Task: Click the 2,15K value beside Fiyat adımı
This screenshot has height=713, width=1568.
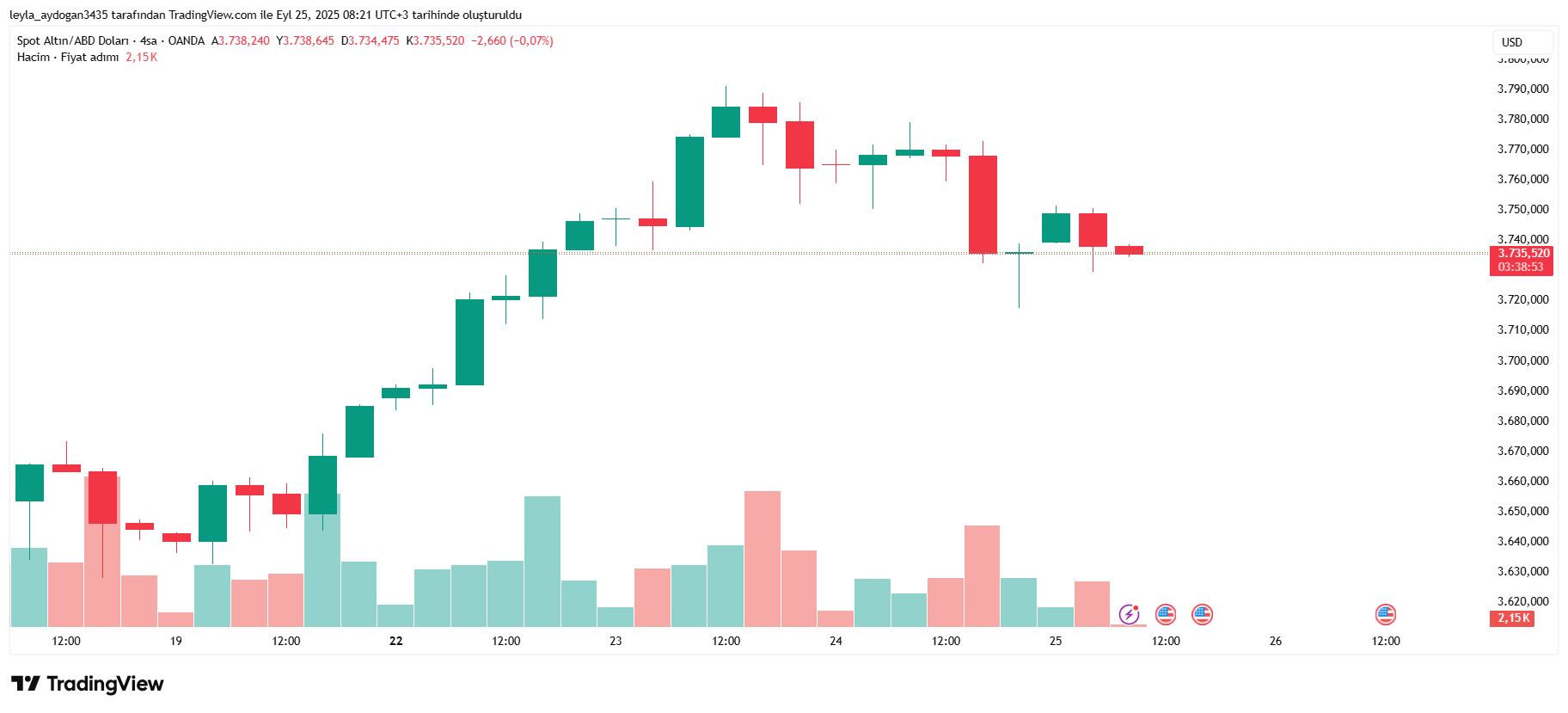Action: click(x=142, y=57)
